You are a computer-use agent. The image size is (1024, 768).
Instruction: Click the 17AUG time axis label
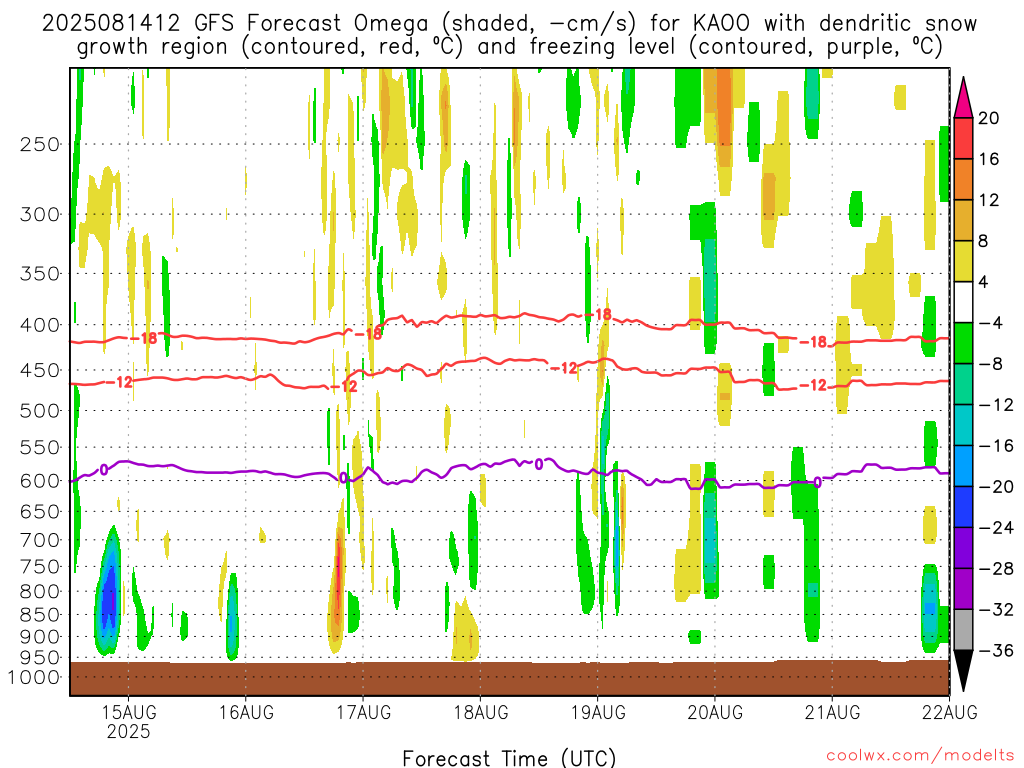pyautogui.click(x=364, y=711)
